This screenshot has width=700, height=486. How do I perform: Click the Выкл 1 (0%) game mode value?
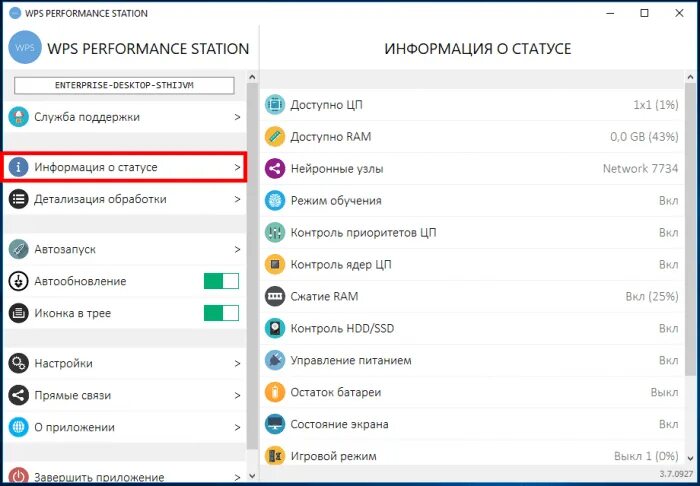point(646,456)
